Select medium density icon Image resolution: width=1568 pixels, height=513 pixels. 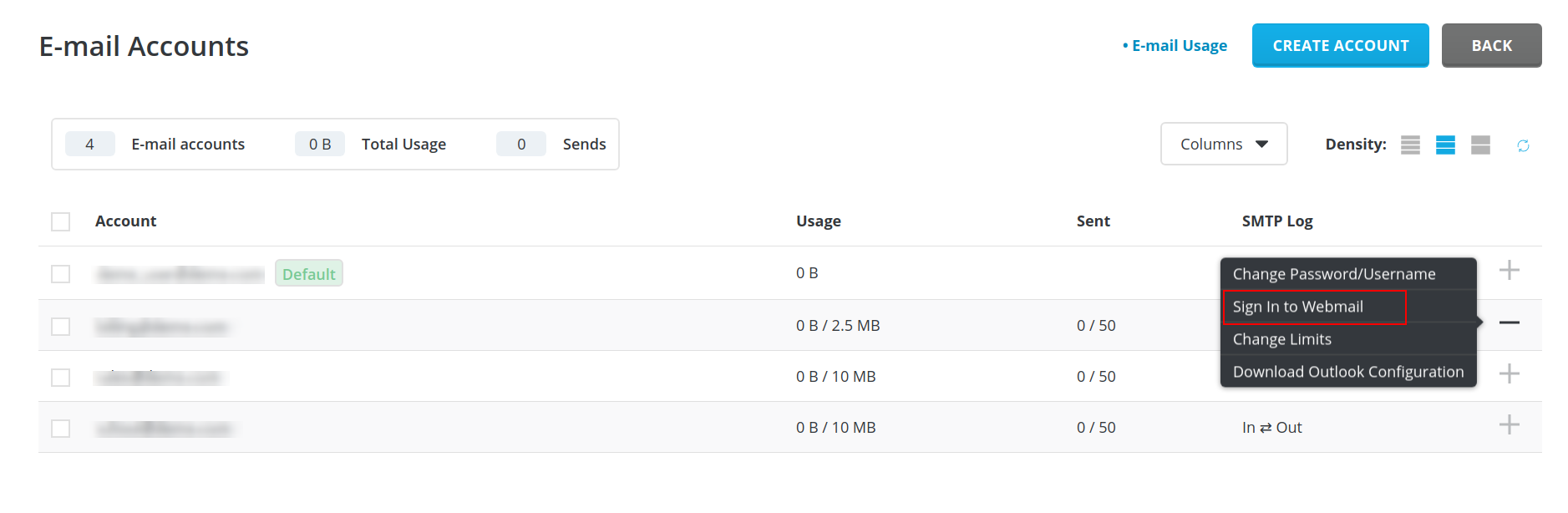[1445, 145]
